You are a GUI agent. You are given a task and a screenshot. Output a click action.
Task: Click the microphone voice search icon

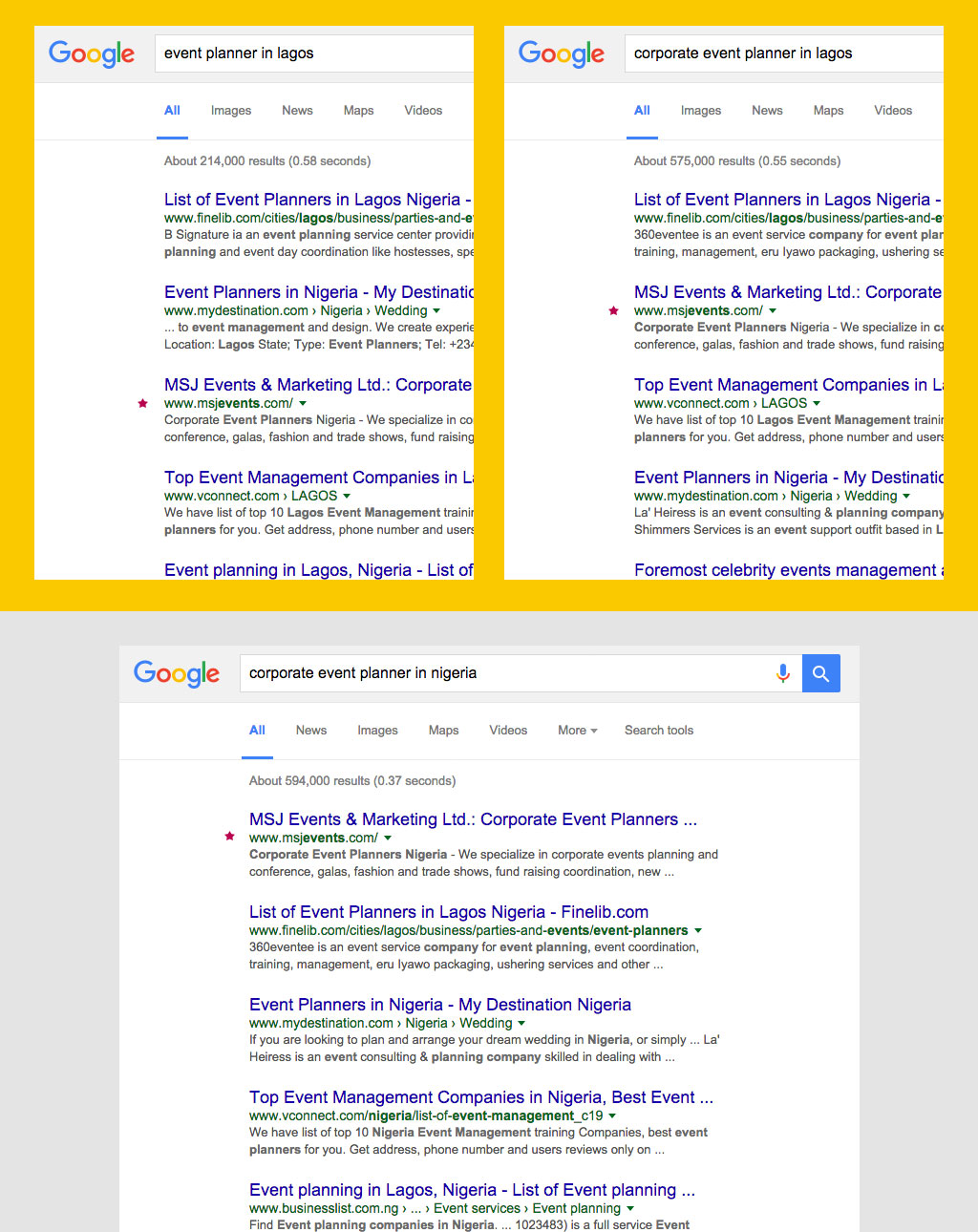click(783, 673)
